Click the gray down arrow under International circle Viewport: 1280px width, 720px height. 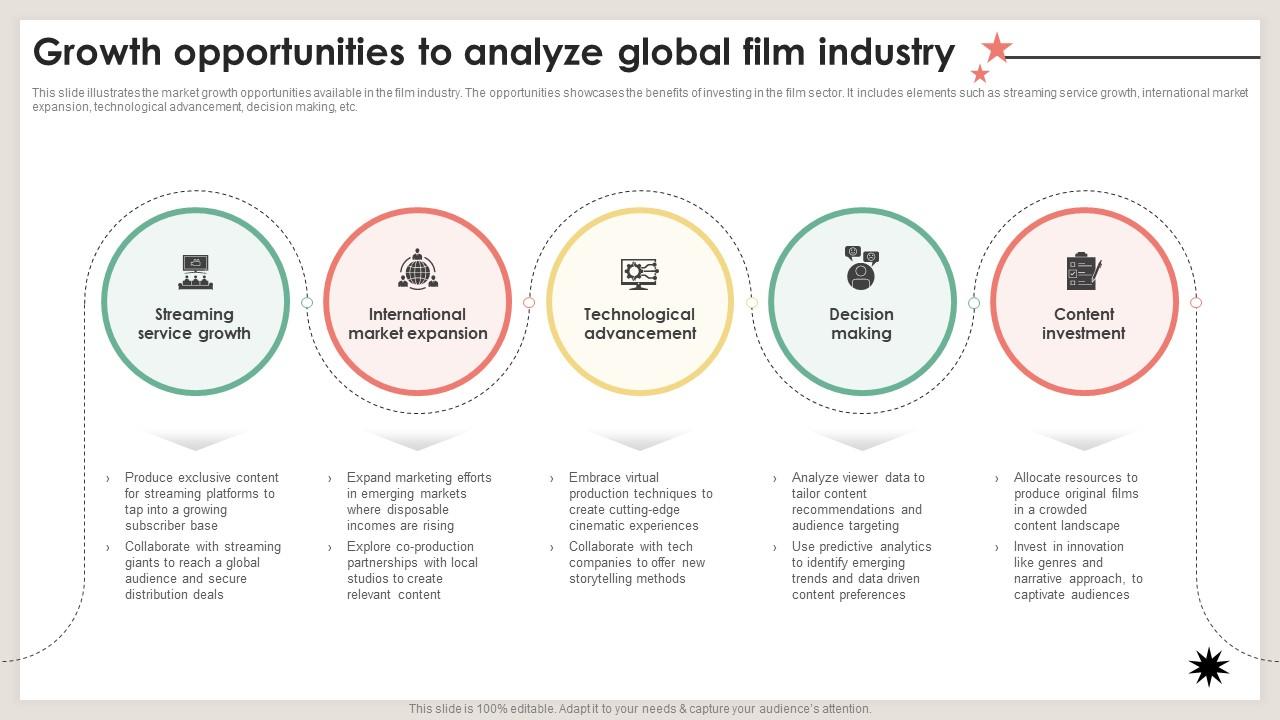coord(417,440)
